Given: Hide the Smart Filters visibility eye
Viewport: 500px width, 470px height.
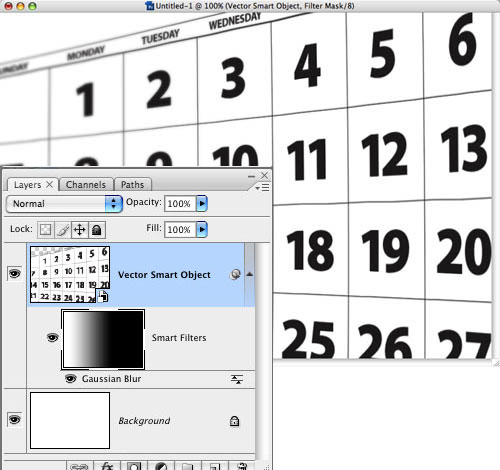Looking at the screenshot, I should coord(53,338).
